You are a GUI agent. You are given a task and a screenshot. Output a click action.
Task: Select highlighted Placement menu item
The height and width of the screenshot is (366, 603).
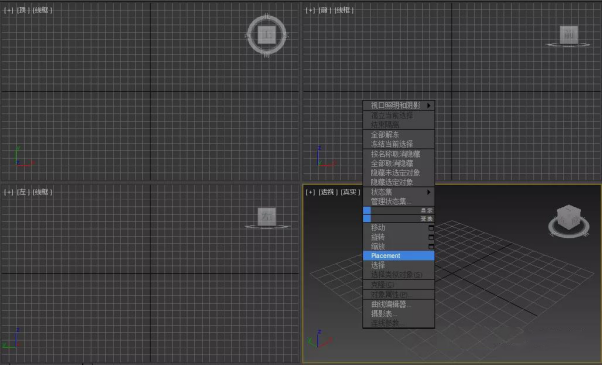click(x=399, y=256)
